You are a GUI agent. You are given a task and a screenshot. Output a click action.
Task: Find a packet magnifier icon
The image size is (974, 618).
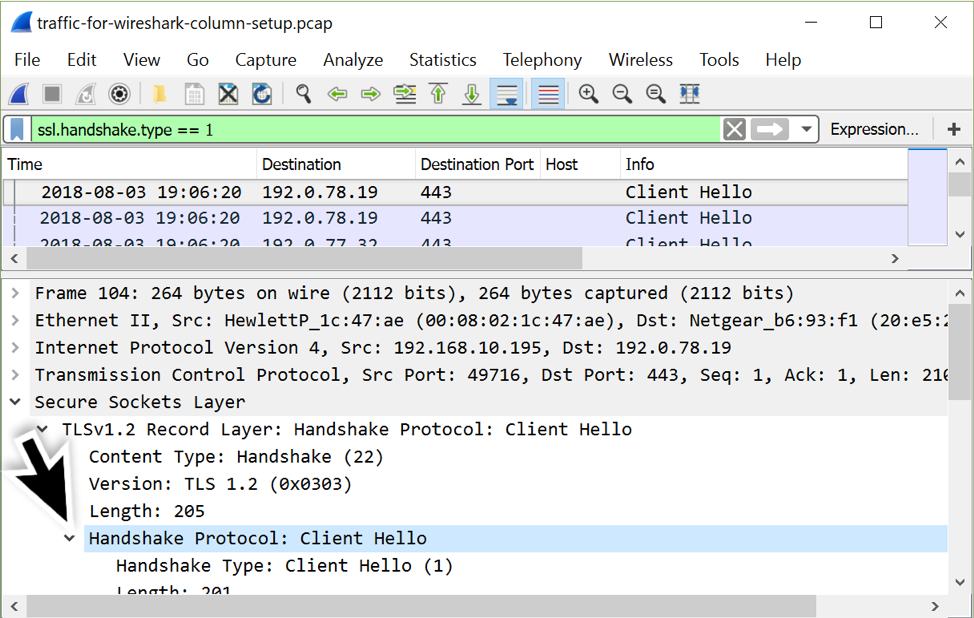(303, 94)
